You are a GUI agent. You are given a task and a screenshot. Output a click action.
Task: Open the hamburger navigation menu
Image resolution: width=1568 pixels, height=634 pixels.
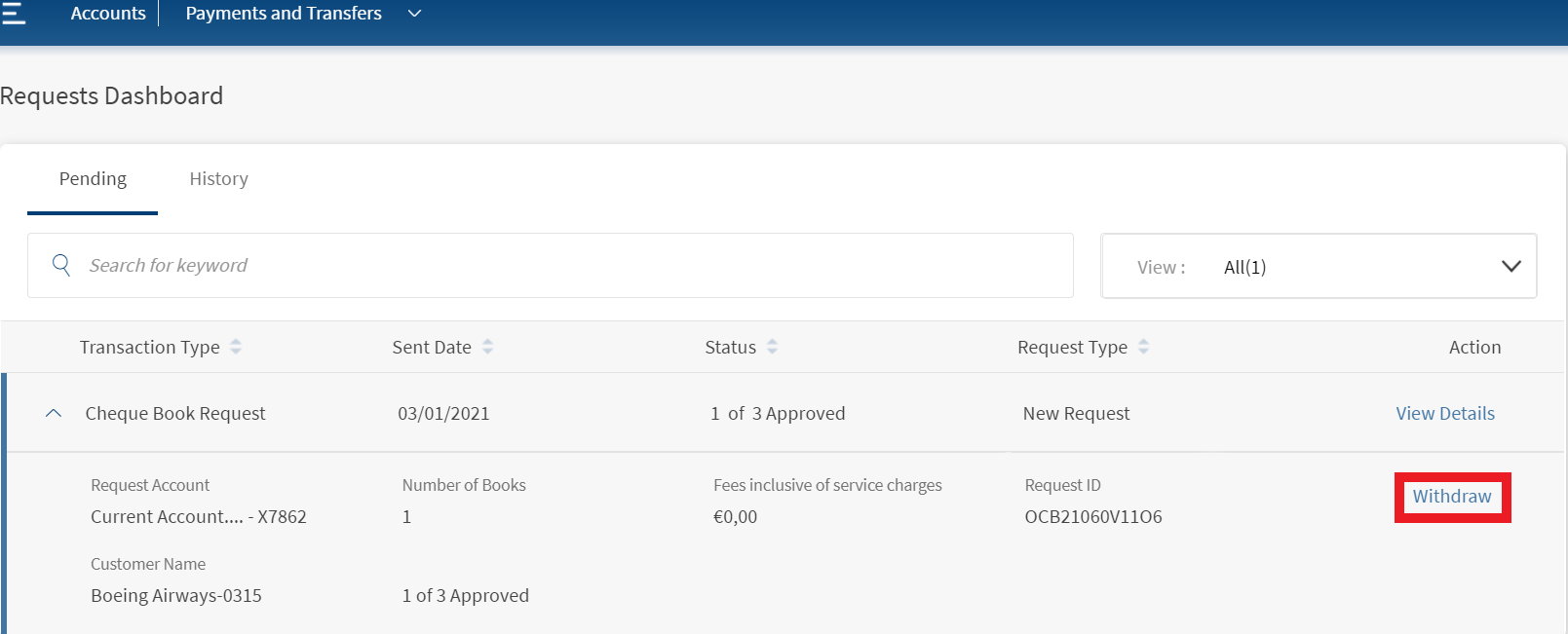[14, 13]
